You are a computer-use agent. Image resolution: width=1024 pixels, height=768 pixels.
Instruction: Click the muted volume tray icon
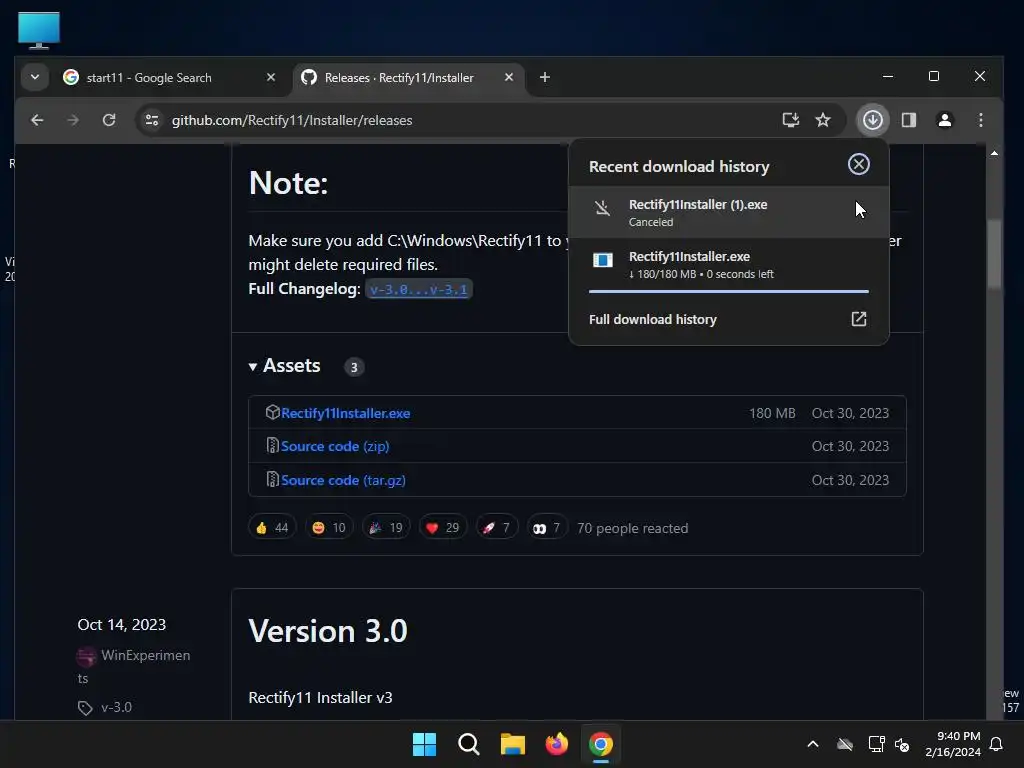pyautogui.click(x=903, y=744)
